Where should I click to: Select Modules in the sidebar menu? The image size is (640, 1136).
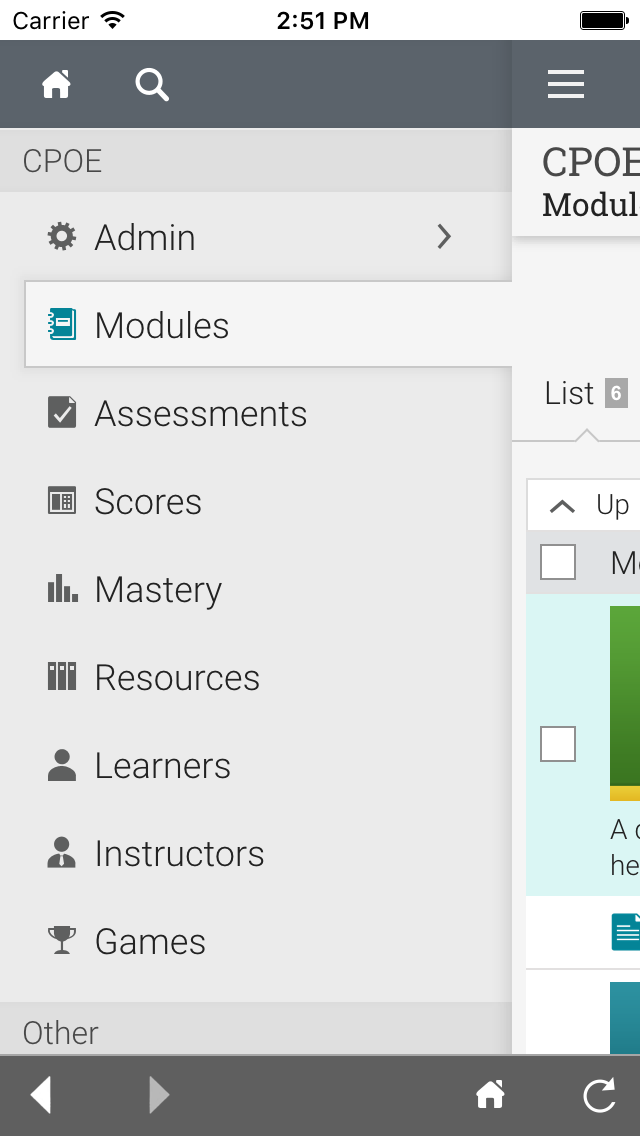(268, 324)
